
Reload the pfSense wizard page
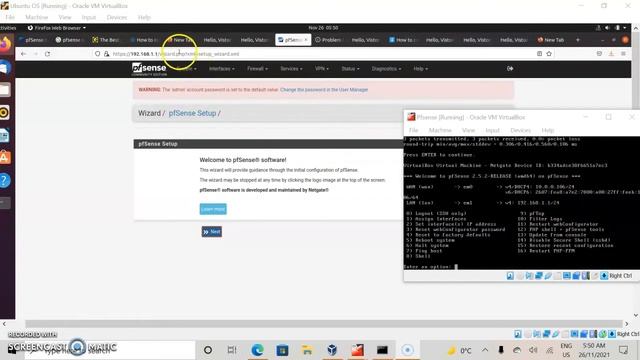click(47, 54)
